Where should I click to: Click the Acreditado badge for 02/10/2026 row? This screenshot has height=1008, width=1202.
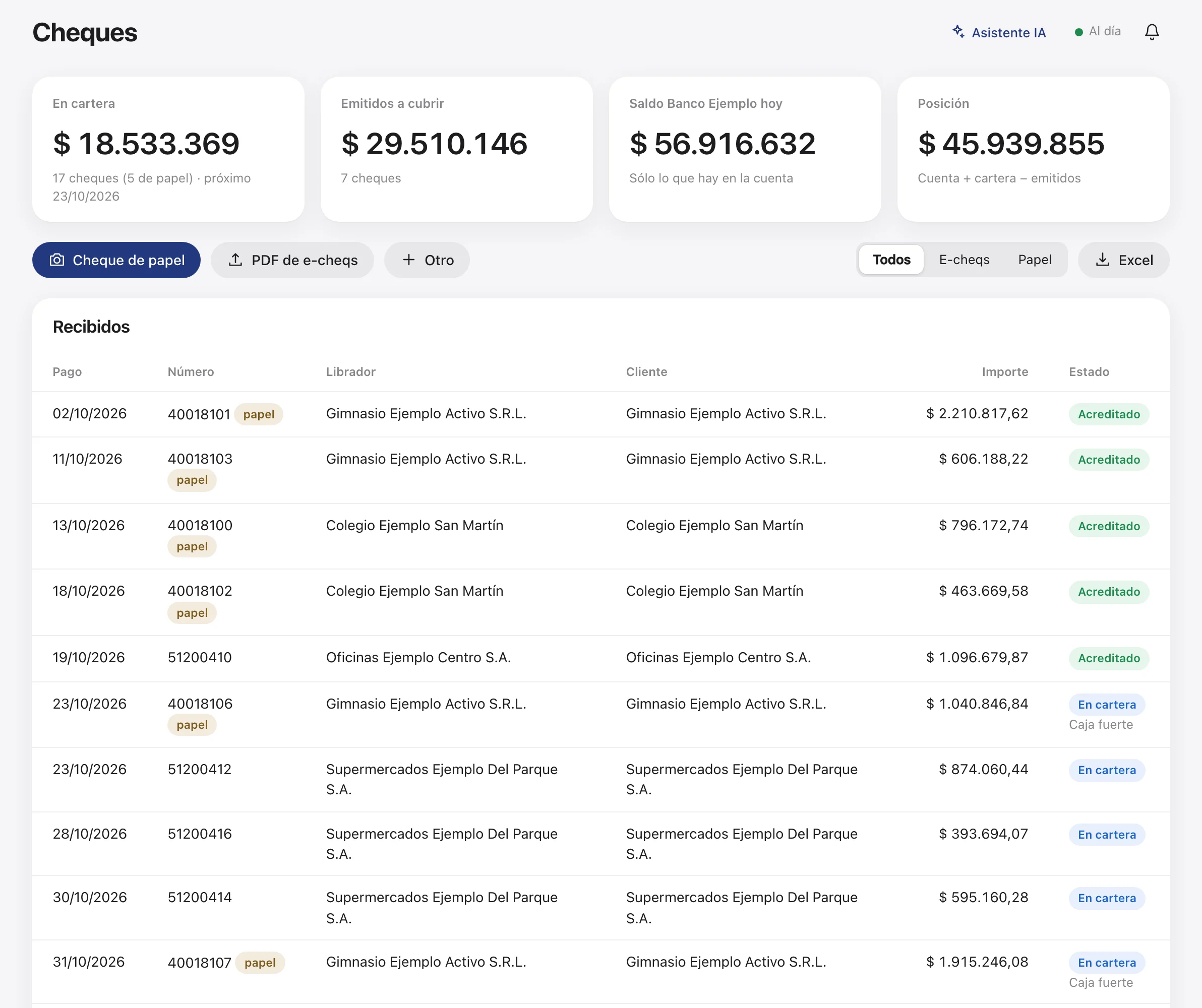point(1109,414)
